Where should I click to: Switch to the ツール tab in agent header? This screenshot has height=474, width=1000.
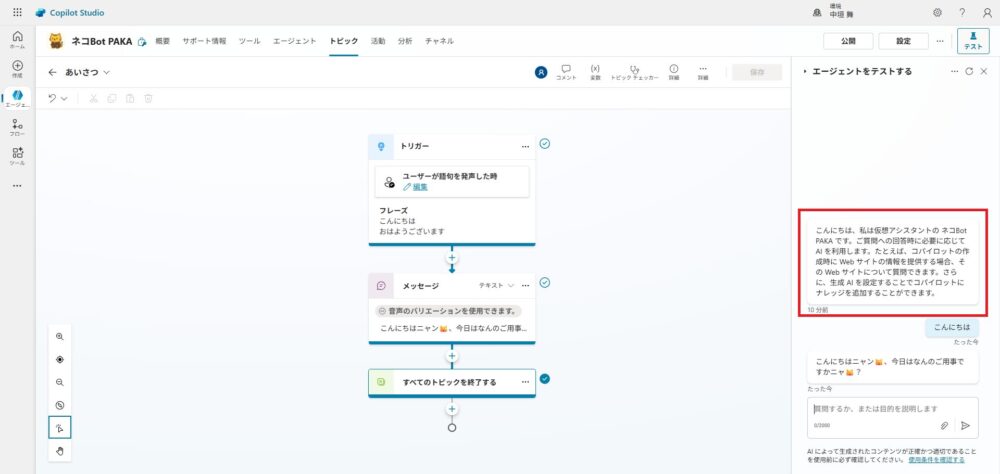point(249,41)
